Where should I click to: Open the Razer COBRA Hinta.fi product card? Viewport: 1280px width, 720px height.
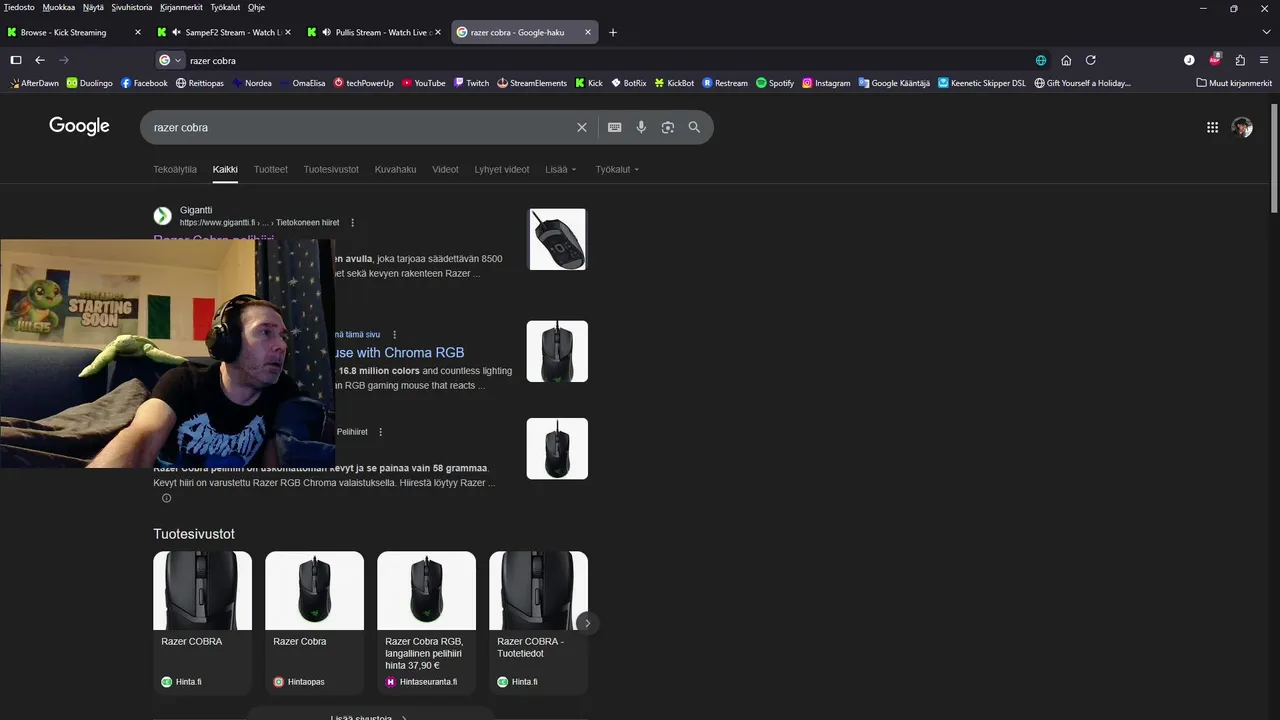tap(202, 622)
